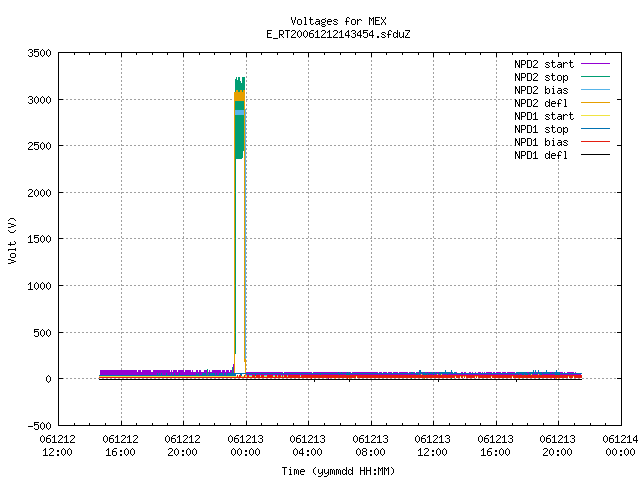This screenshot has width=640, height=480.
Task: Click the 2000 y-axis tick label
Action: (x=40, y=193)
